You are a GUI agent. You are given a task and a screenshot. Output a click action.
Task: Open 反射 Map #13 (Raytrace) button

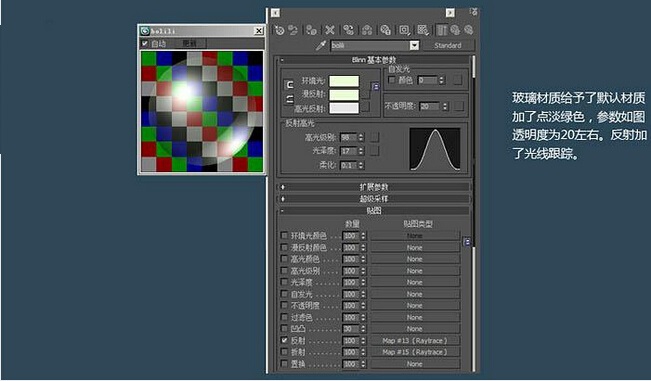coord(415,340)
